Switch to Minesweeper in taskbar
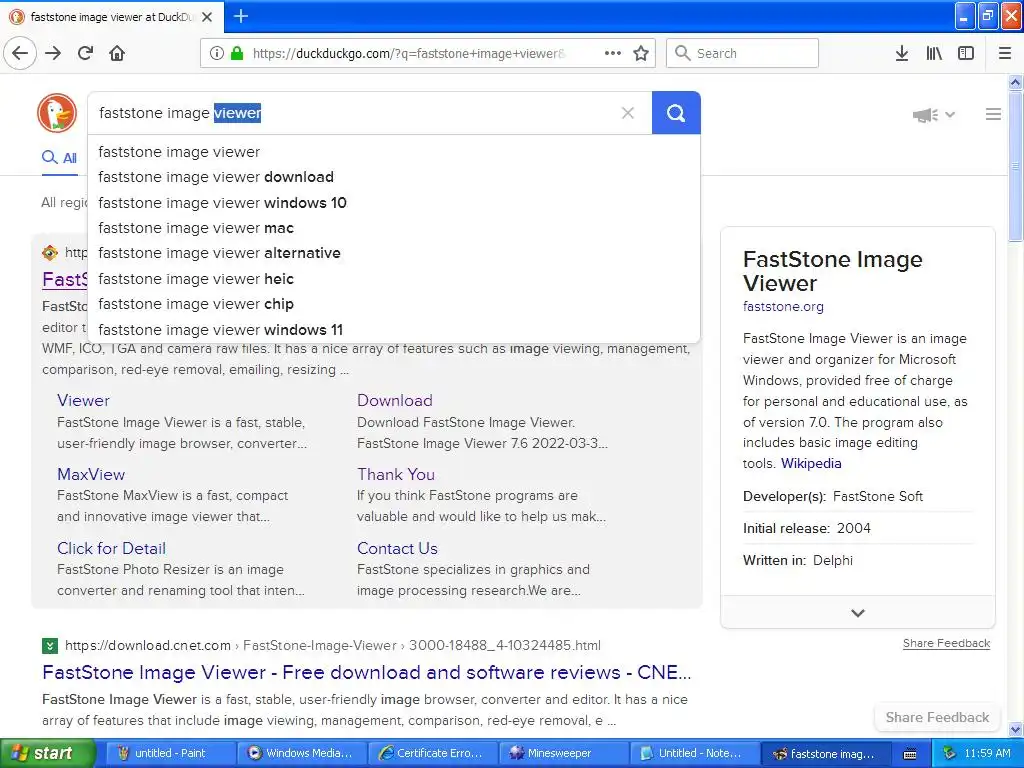Image resolution: width=1024 pixels, height=768 pixels. [x=563, y=753]
